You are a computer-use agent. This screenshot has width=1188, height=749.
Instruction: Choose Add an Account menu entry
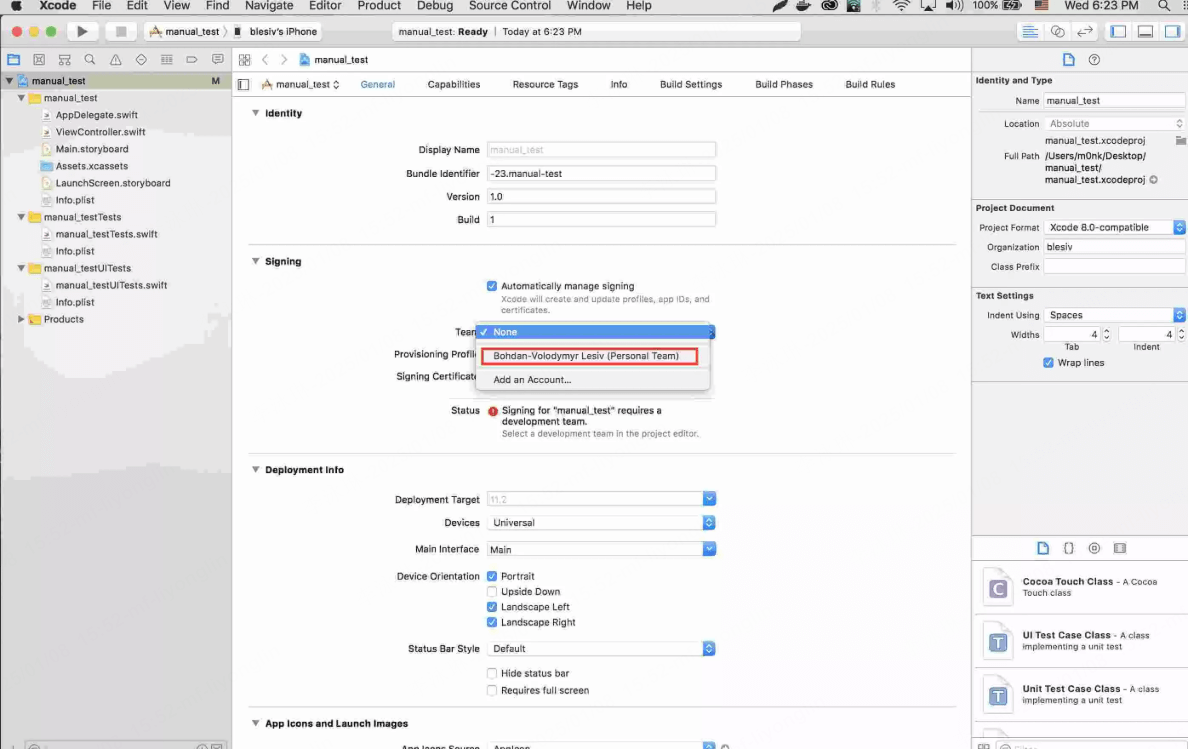[x=532, y=380]
